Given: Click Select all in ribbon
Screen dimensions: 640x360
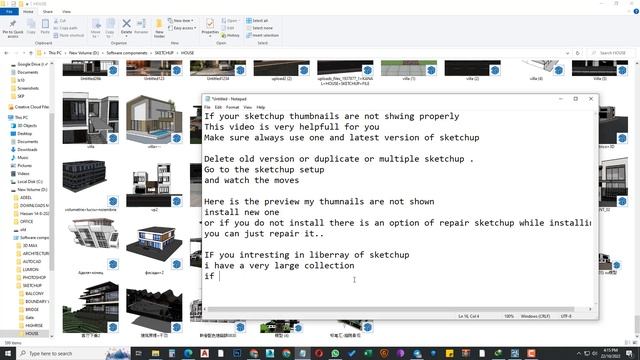Looking at the screenshot, I should [x=257, y=20].
